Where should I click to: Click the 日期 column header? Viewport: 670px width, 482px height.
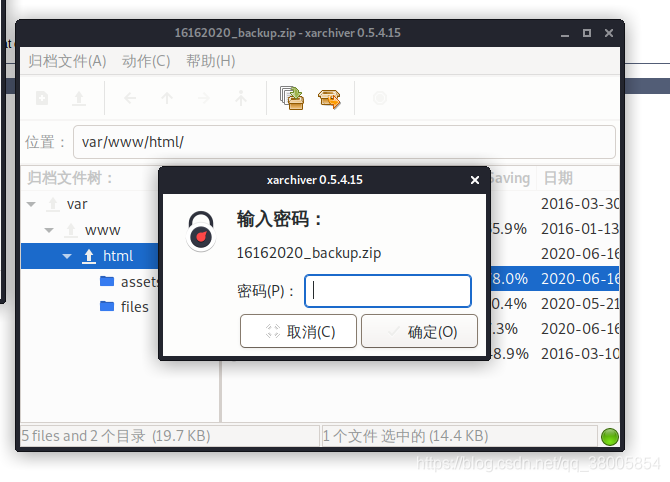[558, 178]
